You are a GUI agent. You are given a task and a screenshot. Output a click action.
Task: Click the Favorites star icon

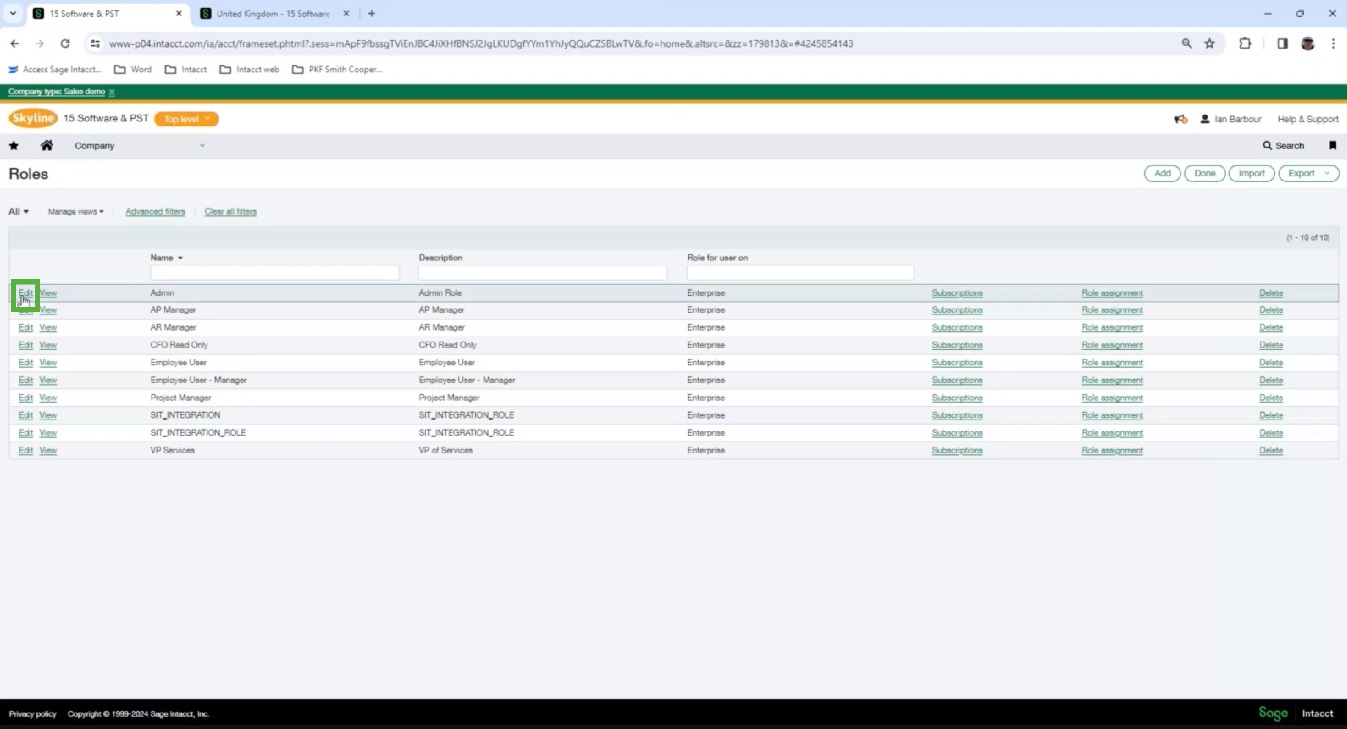[14, 146]
